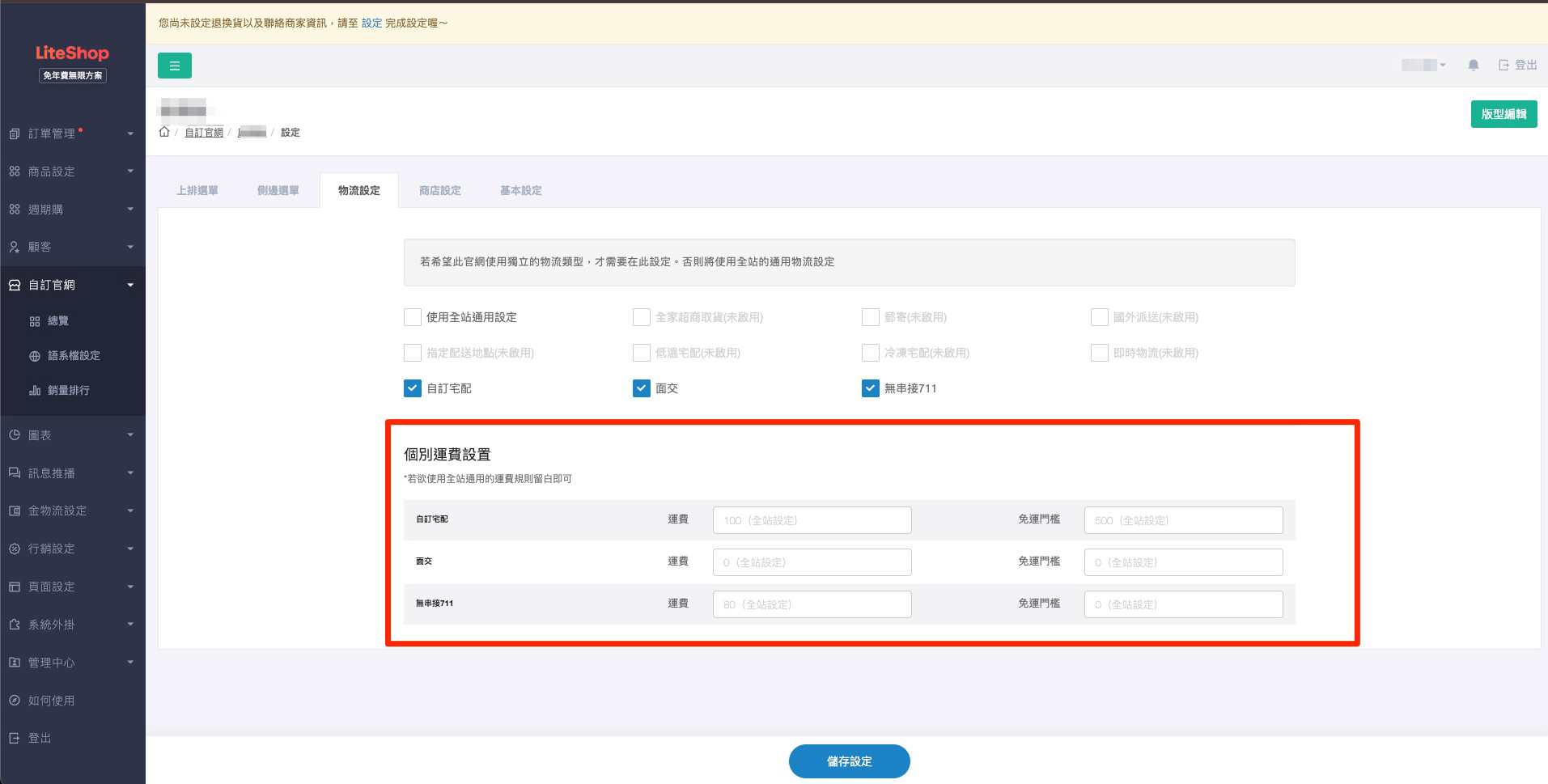The height and width of the screenshot is (784, 1548).
Task: Click the 版型編輯 button
Action: pos(1503,114)
